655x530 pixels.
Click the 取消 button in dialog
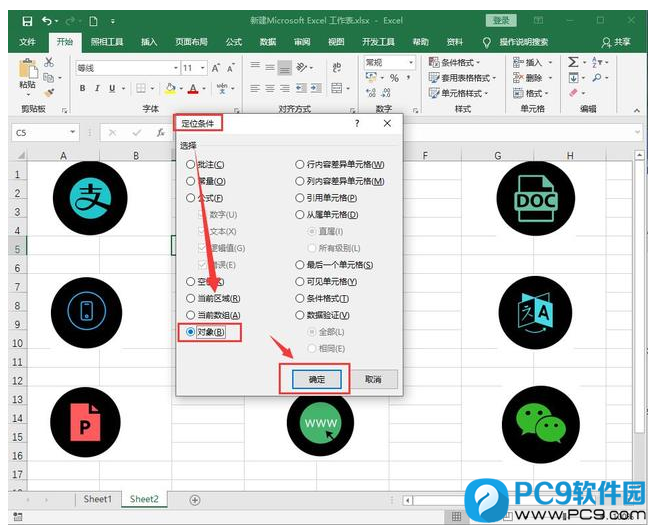(x=373, y=379)
